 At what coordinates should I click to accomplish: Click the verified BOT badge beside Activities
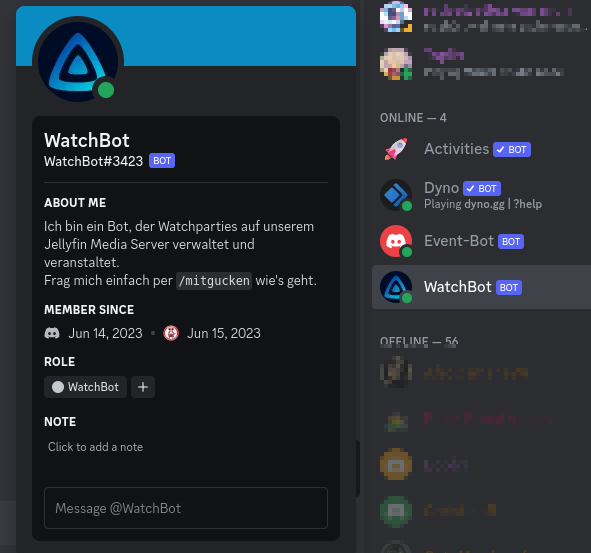[512, 150]
